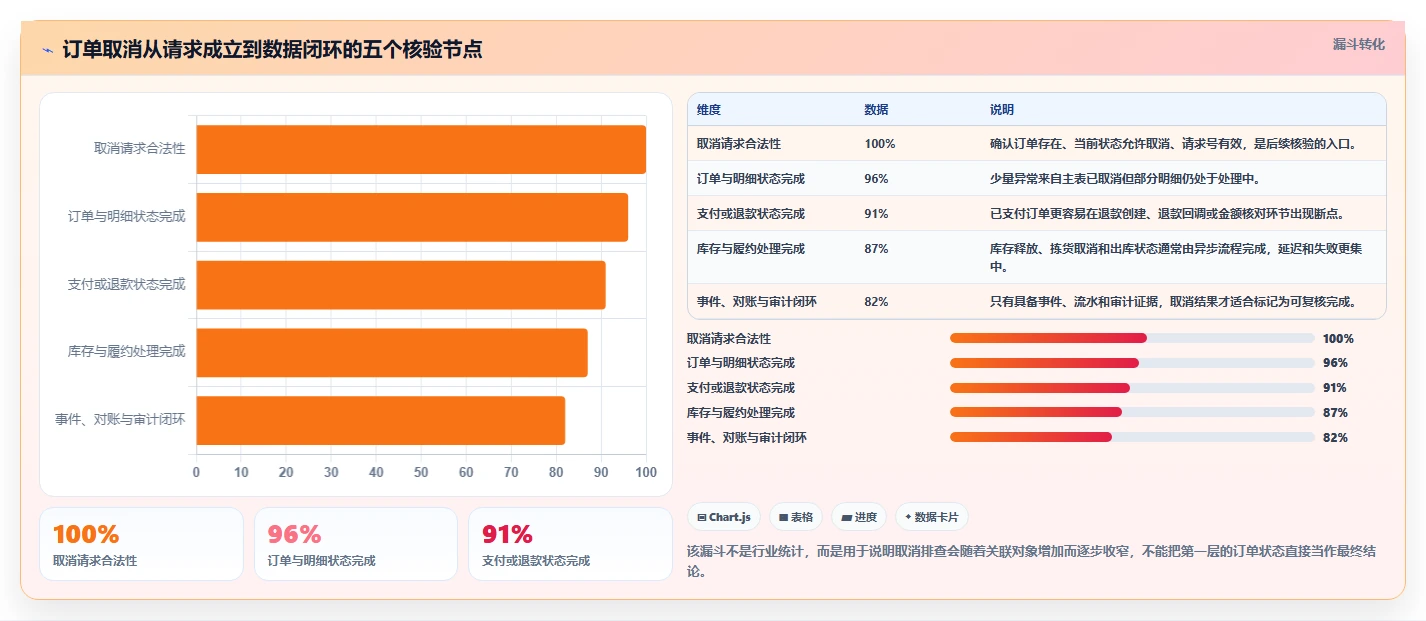This screenshot has height=621, width=1426.
Task: Click the 支付或退款状态完成 y-axis label
Action: pyautogui.click(x=127, y=284)
